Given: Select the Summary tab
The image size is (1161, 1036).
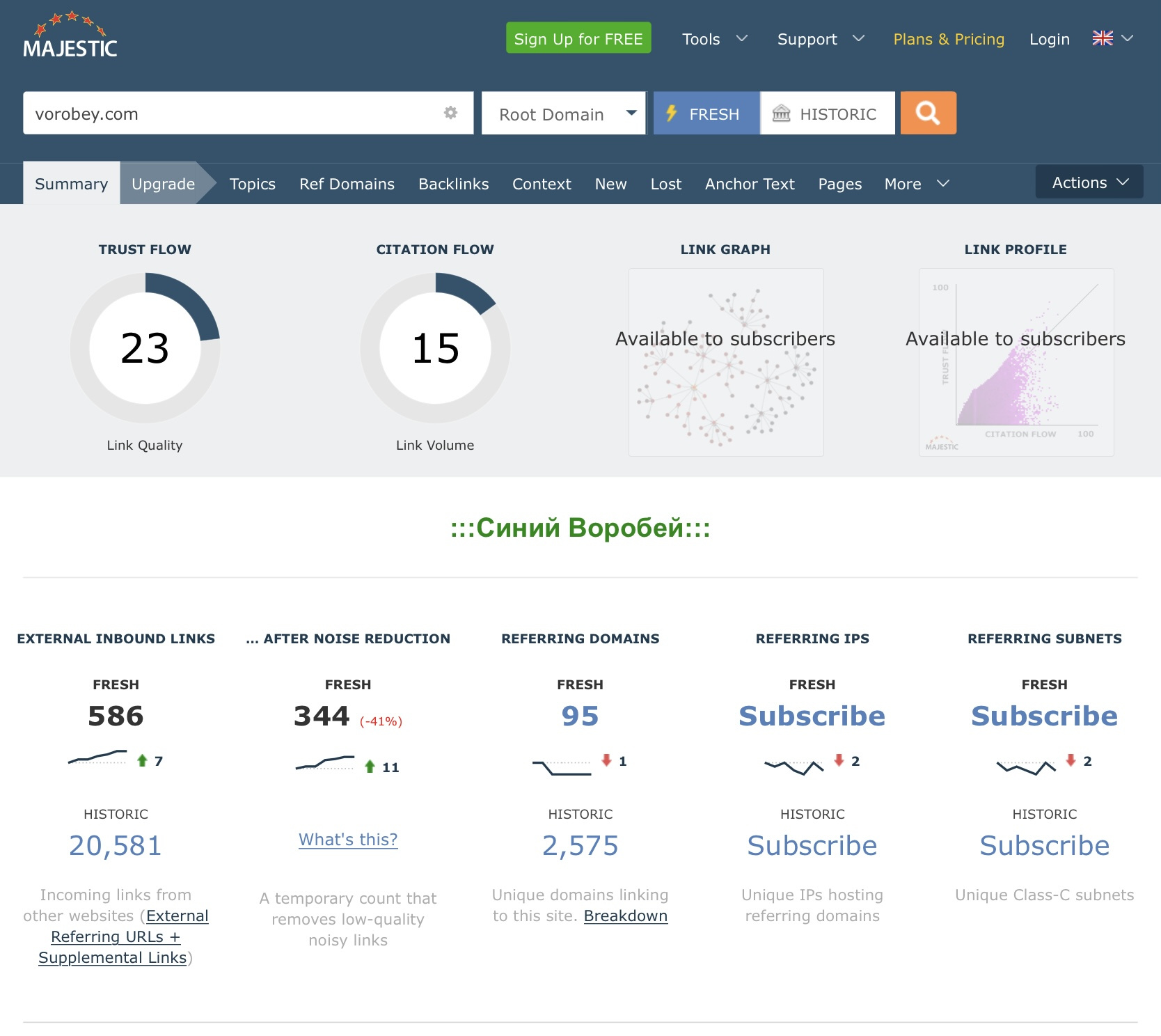Looking at the screenshot, I should click(71, 184).
